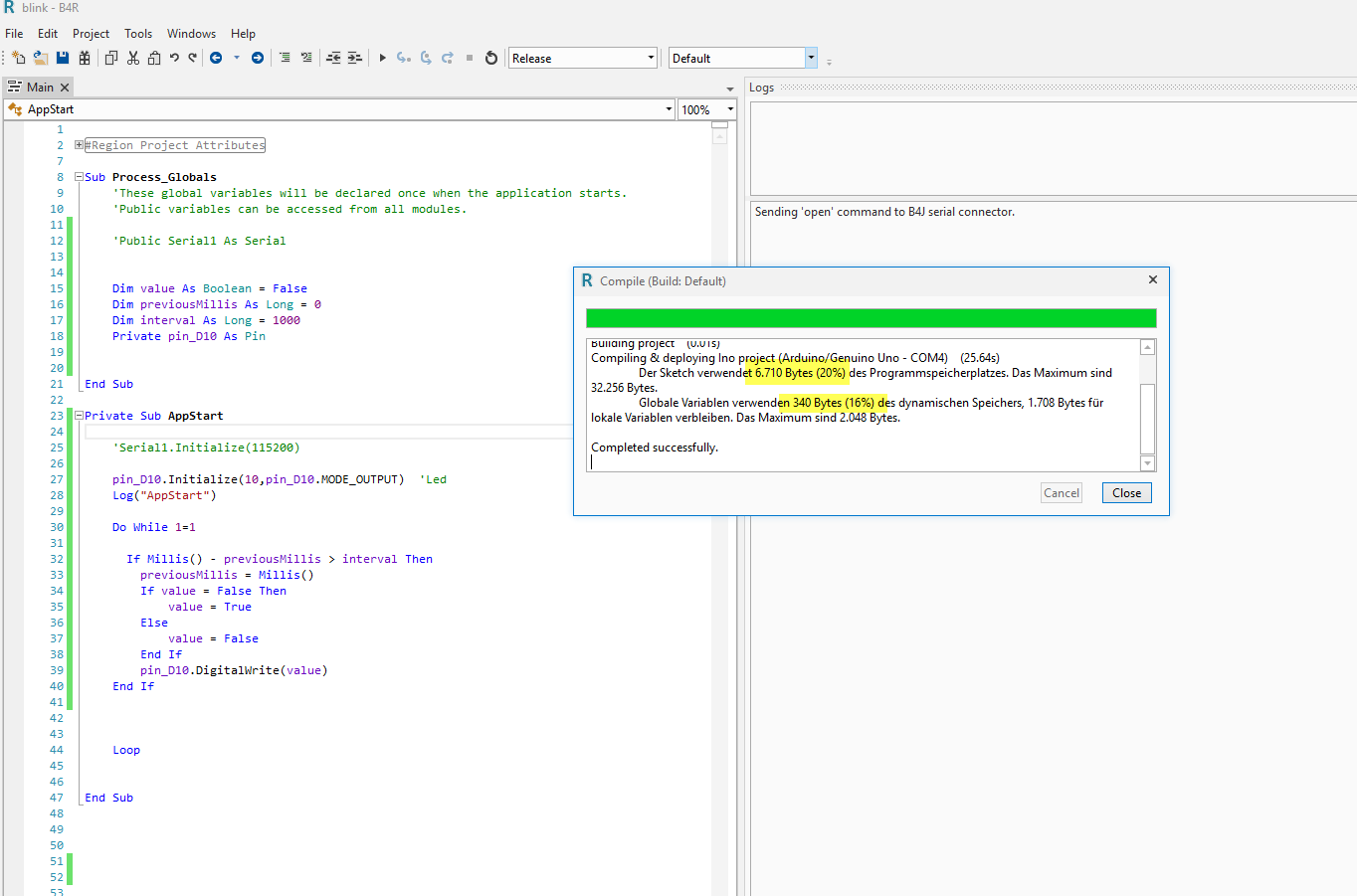Run the project with the play icon
The image size is (1357, 896).
point(382,58)
